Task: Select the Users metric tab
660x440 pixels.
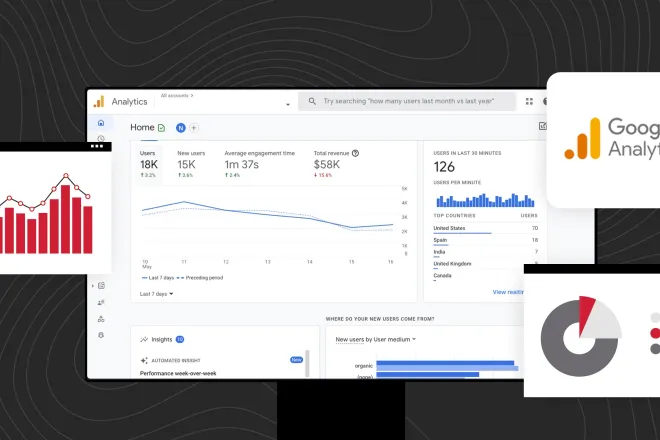Action: (149, 164)
